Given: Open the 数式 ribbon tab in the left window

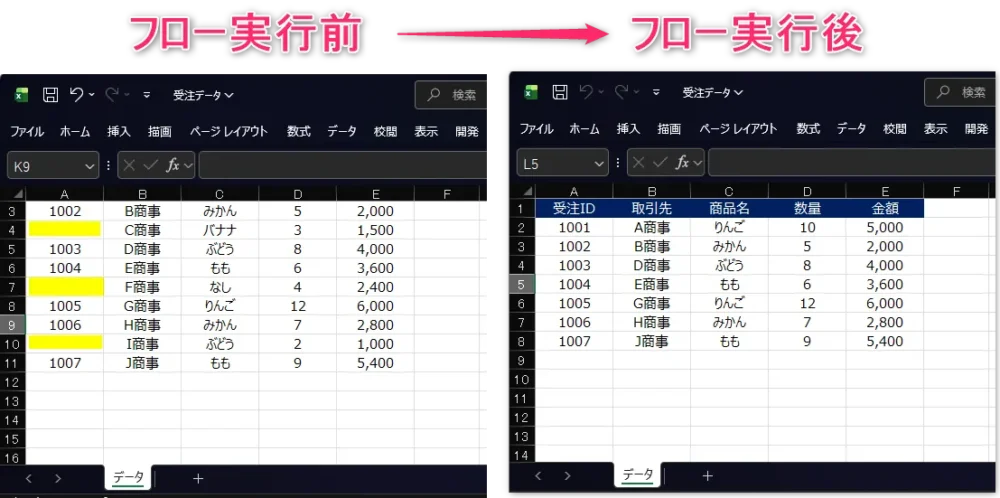Looking at the screenshot, I should click(298, 131).
